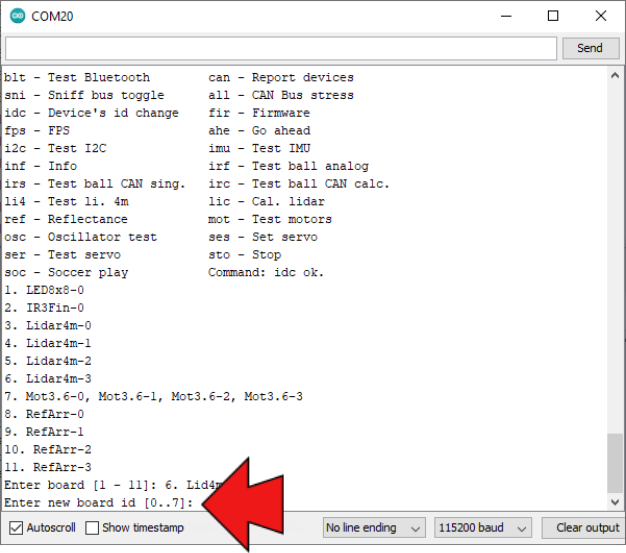Viewport: 626px width, 553px height.
Task: Maximize the COM20 serial monitor window
Action: click(553, 16)
